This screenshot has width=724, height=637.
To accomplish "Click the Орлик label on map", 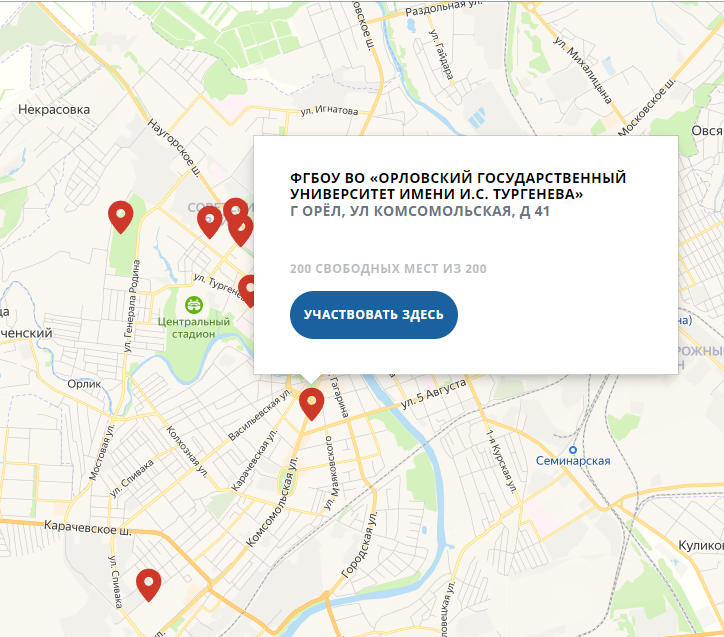I will [84, 384].
